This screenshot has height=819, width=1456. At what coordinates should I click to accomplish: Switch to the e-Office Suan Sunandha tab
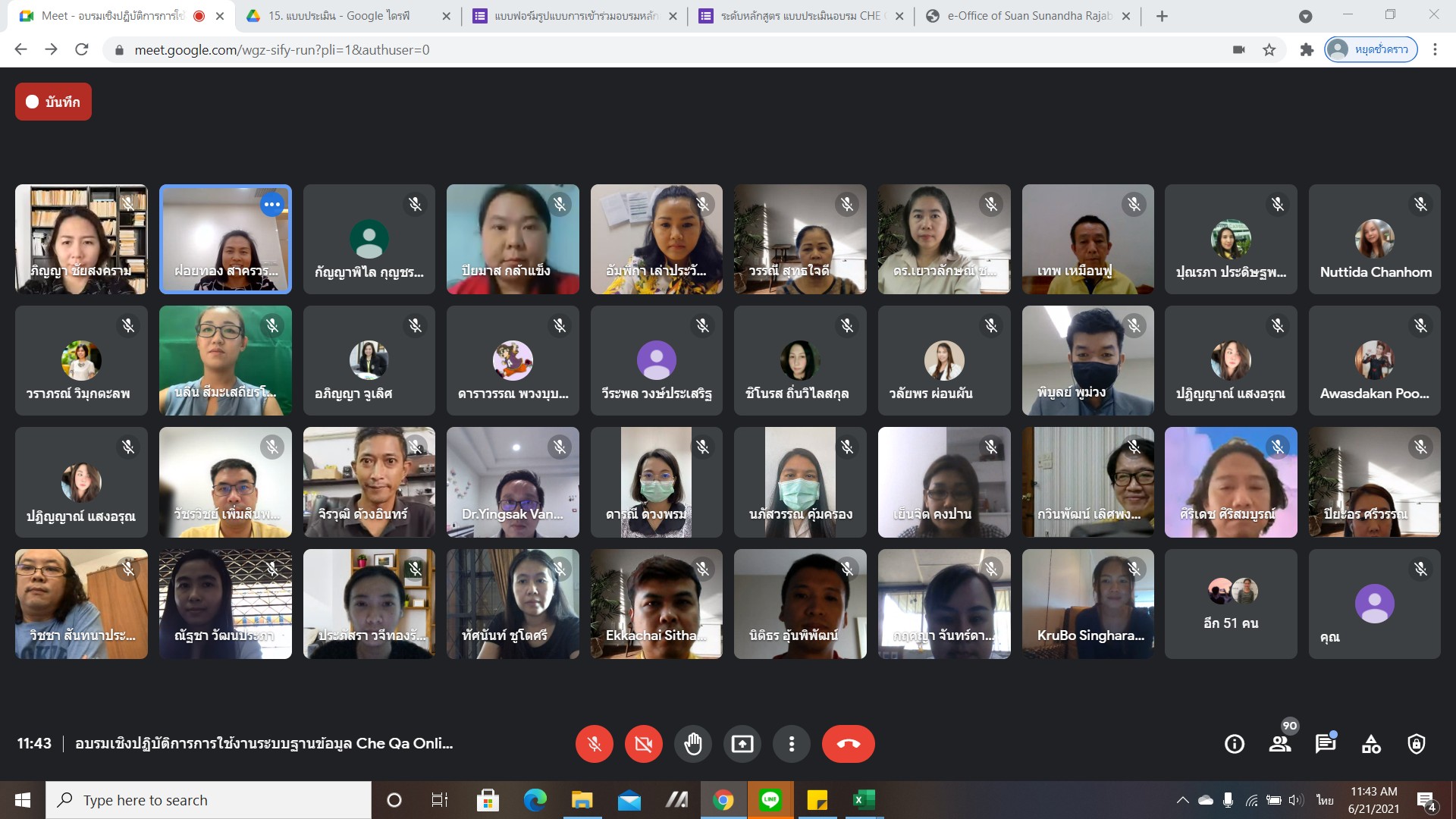(1028, 16)
